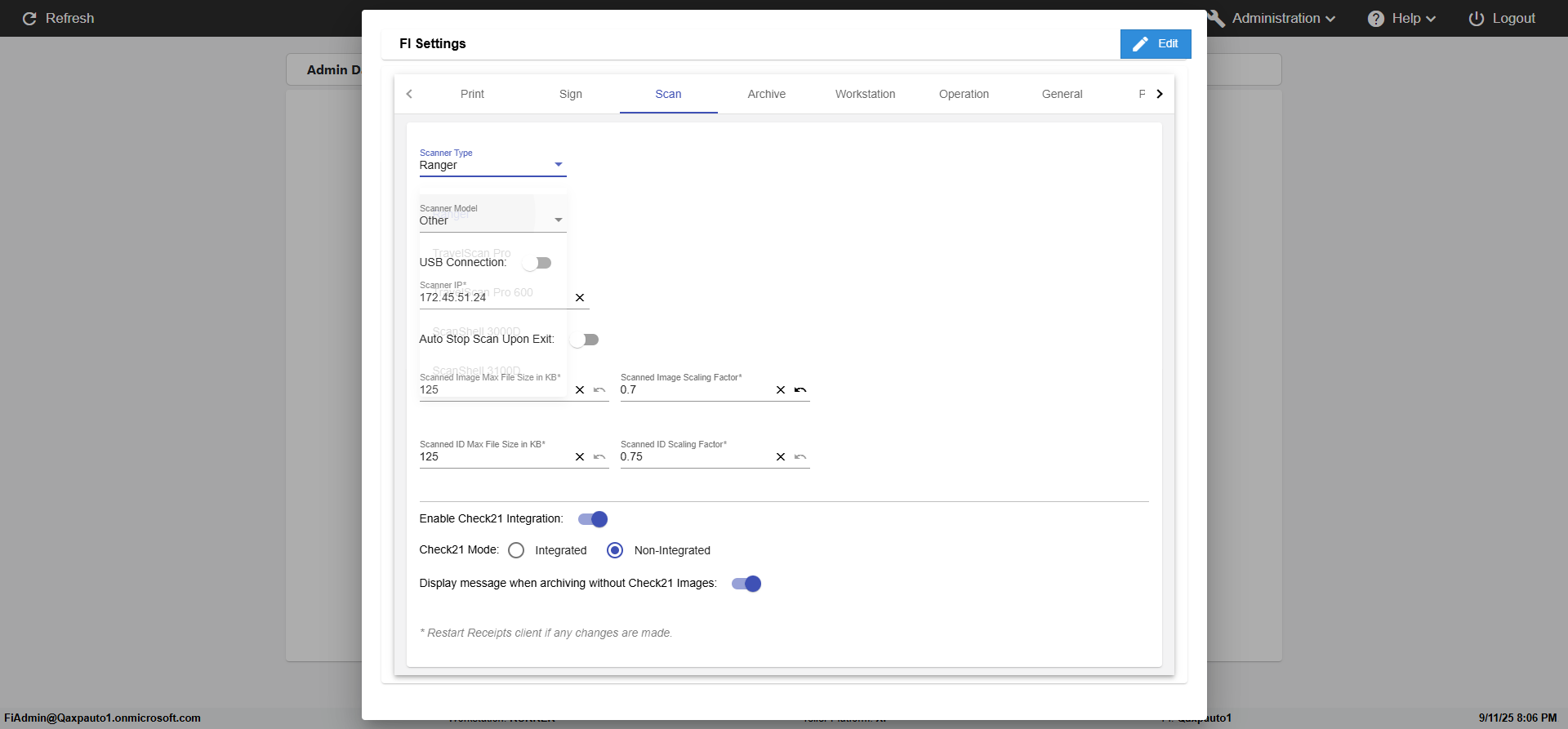
Task: Reset Scanned Image Scaling Factor to default
Action: [x=800, y=390]
